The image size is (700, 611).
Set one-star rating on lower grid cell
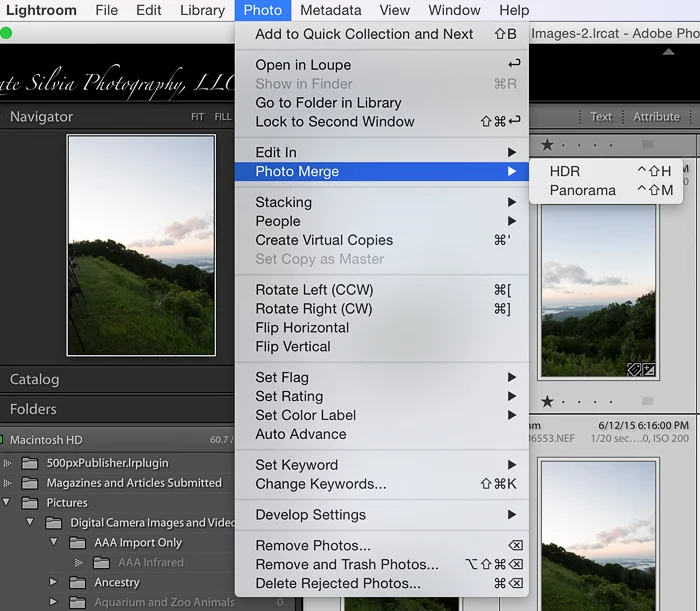[547, 402]
